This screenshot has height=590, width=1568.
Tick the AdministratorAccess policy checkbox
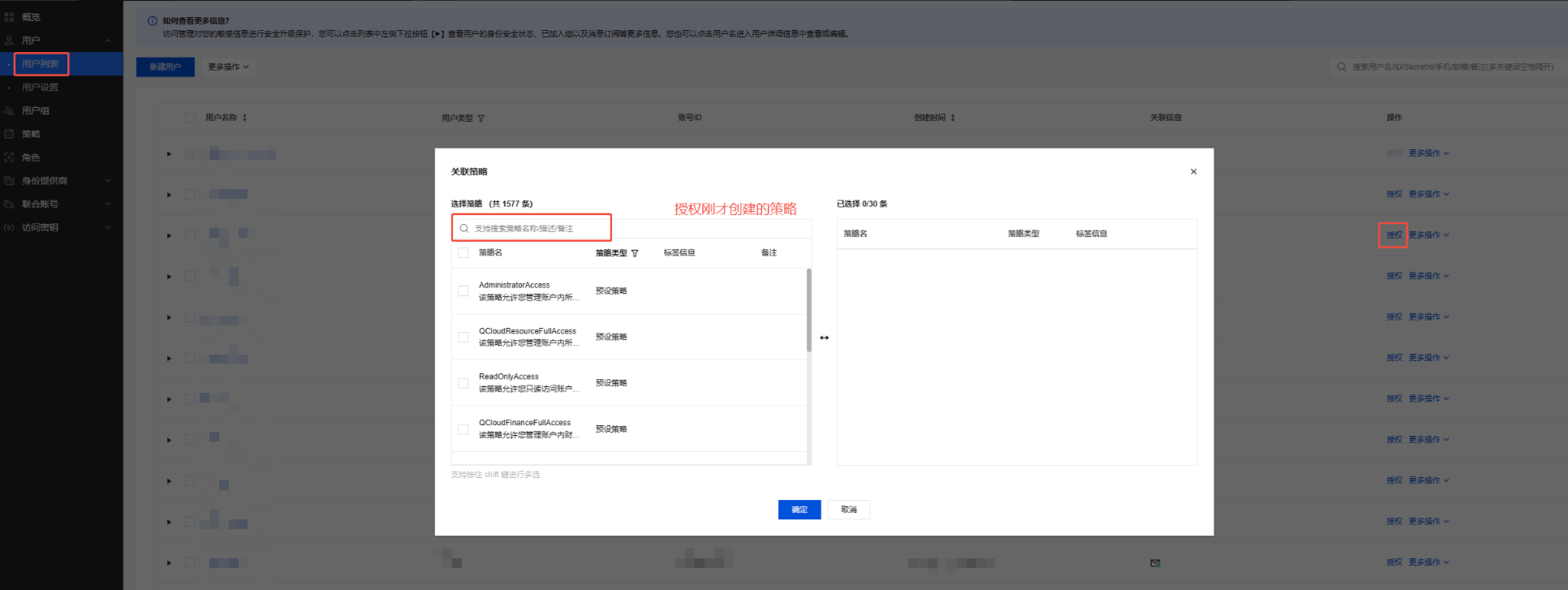tap(463, 291)
